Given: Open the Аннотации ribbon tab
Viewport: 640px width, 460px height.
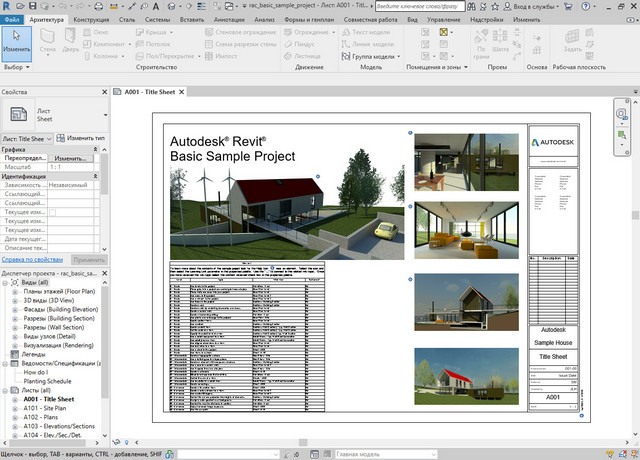Looking at the screenshot, I should point(230,19).
